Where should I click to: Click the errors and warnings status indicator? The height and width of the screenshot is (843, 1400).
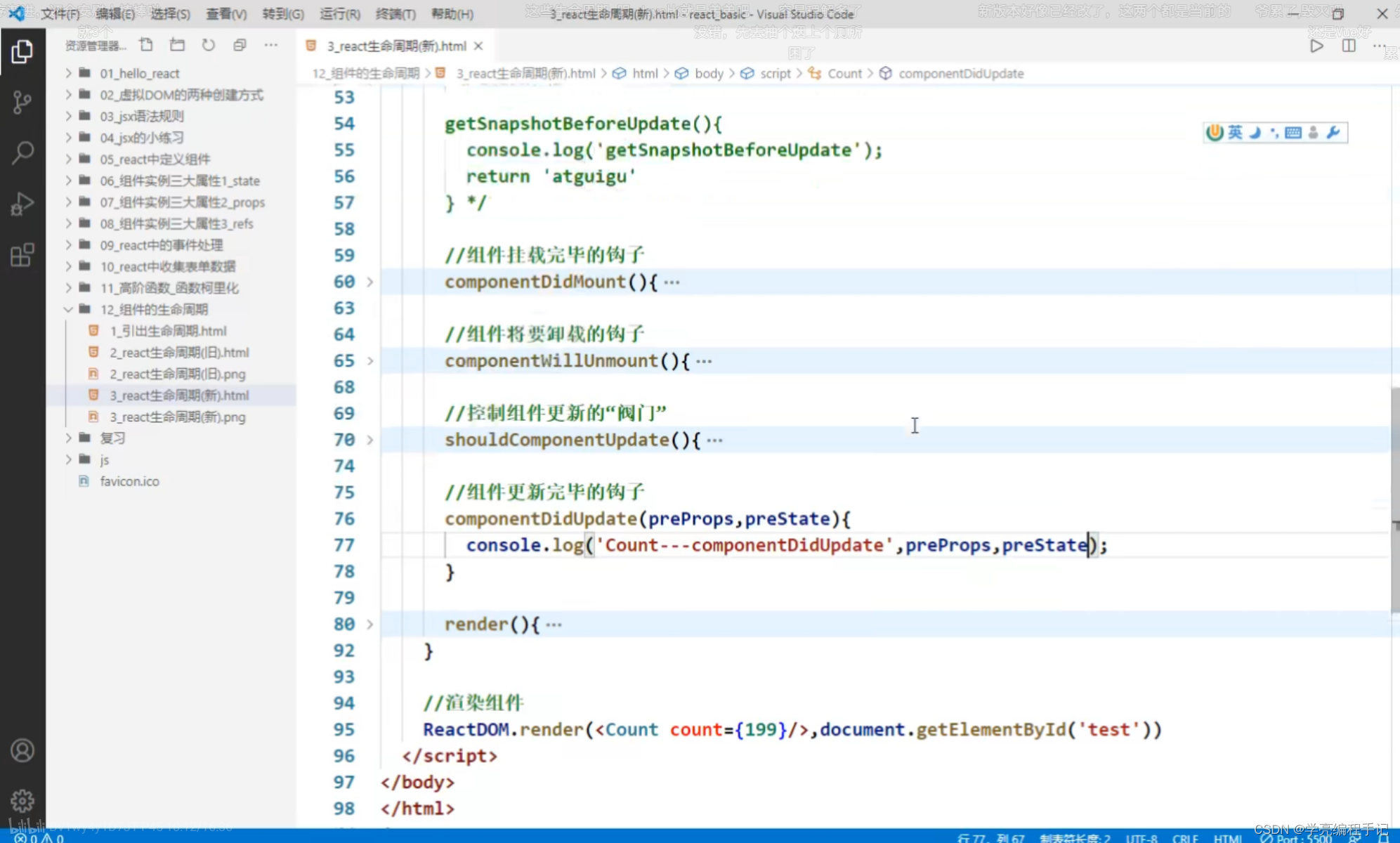[39, 838]
